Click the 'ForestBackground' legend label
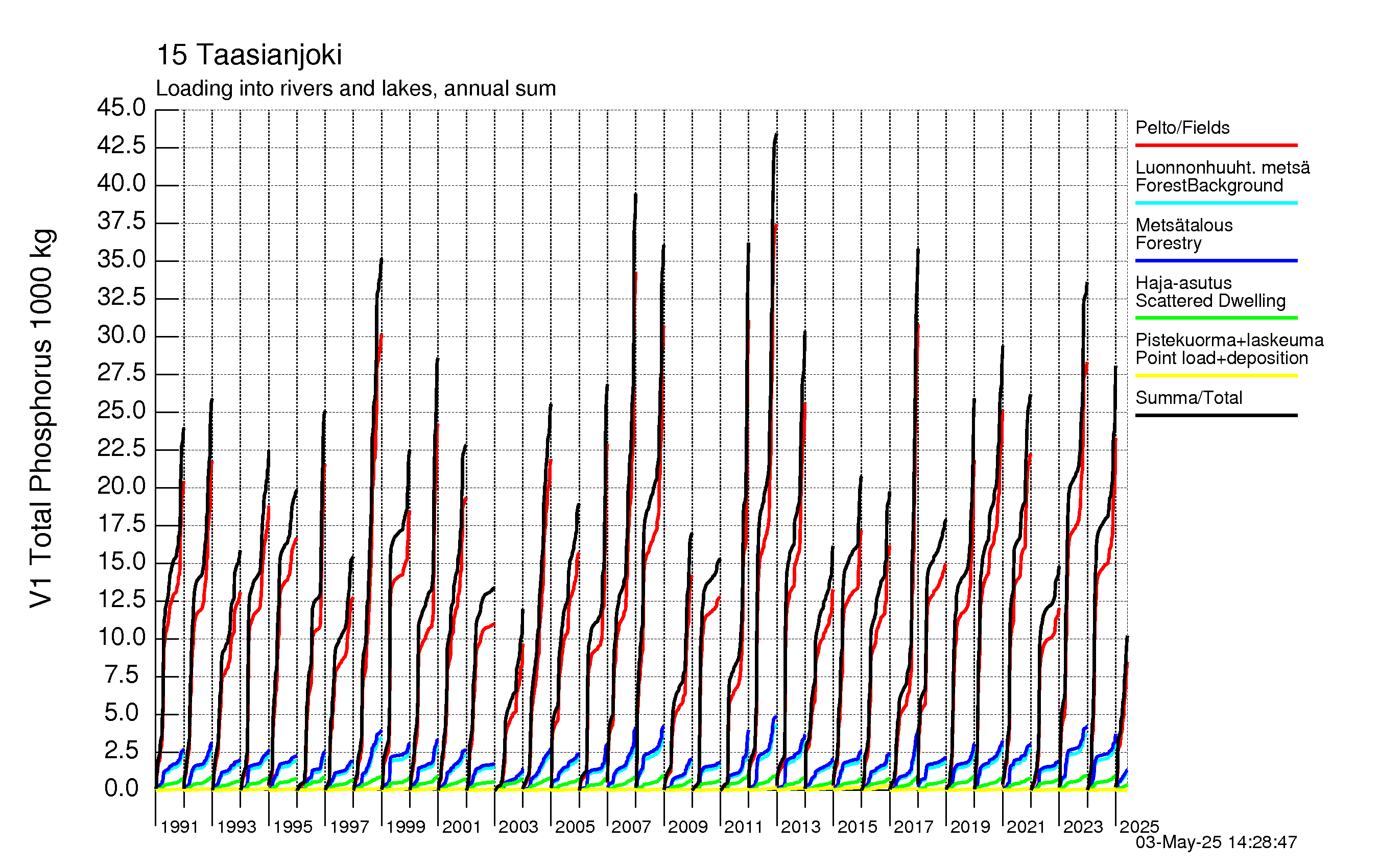Image resolution: width=1379 pixels, height=868 pixels. click(x=1209, y=185)
